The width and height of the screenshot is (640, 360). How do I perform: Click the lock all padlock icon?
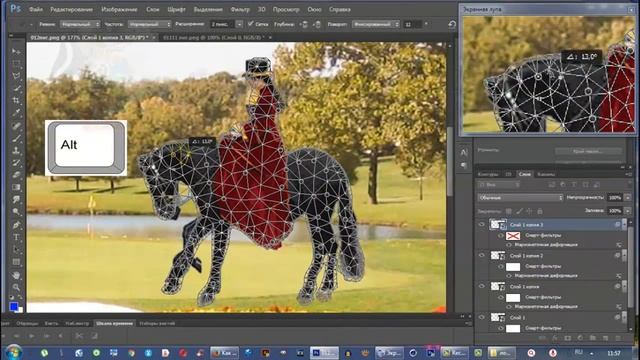[540, 211]
